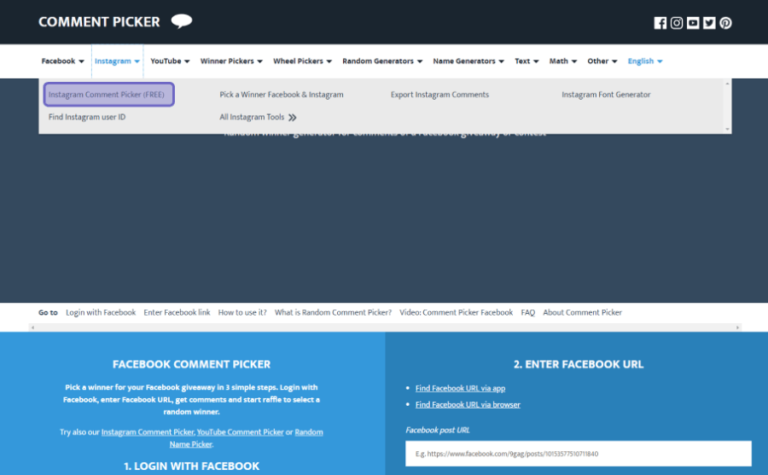Expand the YouTube navigation dropdown
This screenshot has height=475, width=768.
coord(170,61)
